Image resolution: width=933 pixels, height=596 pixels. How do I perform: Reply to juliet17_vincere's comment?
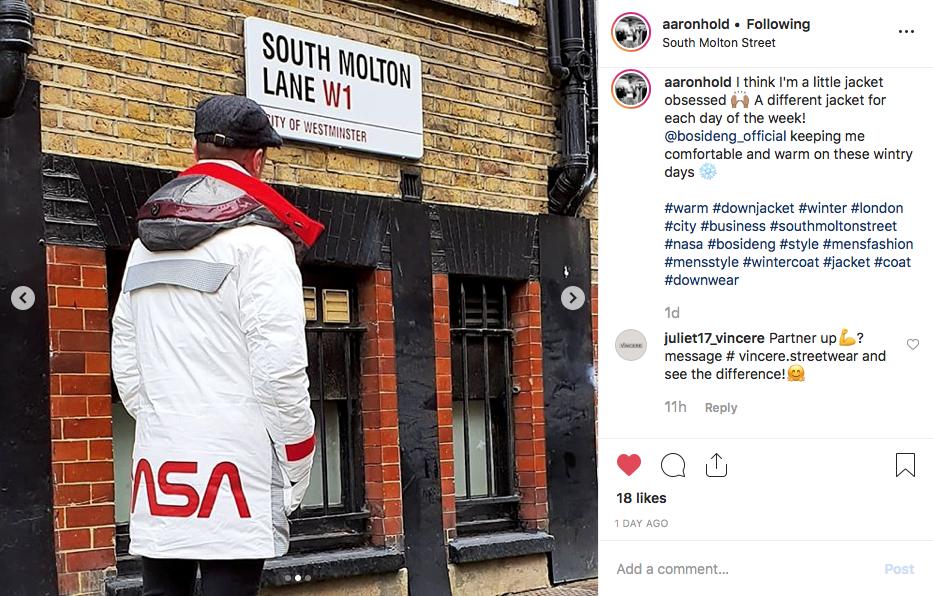pos(721,407)
